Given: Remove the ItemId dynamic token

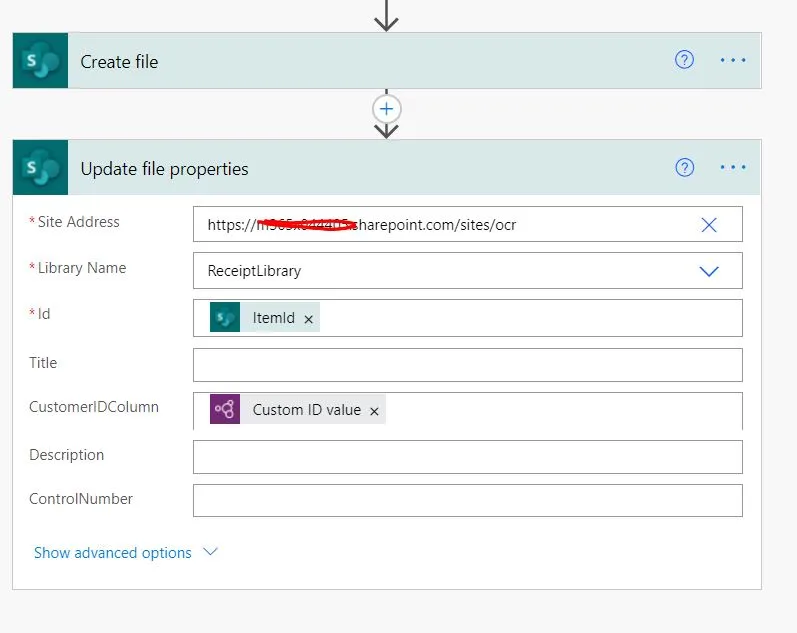Looking at the screenshot, I should (x=309, y=319).
